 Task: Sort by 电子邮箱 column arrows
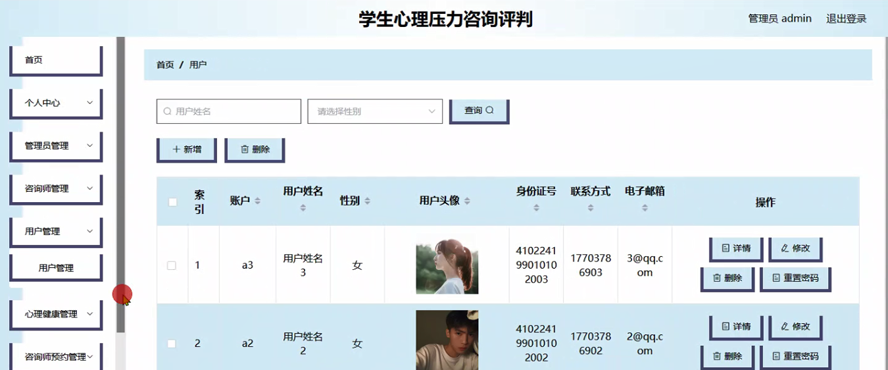[x=645, y=208]
